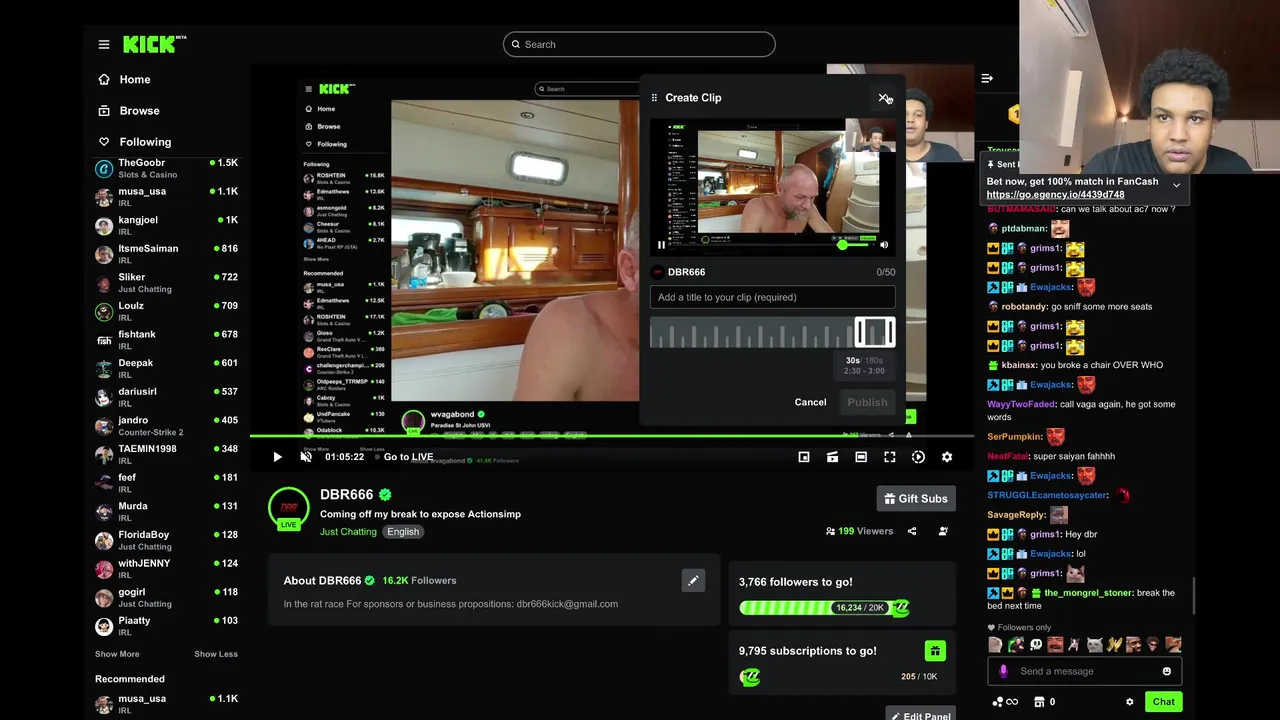Mute the clip preview speaker icon

point(884,245)
